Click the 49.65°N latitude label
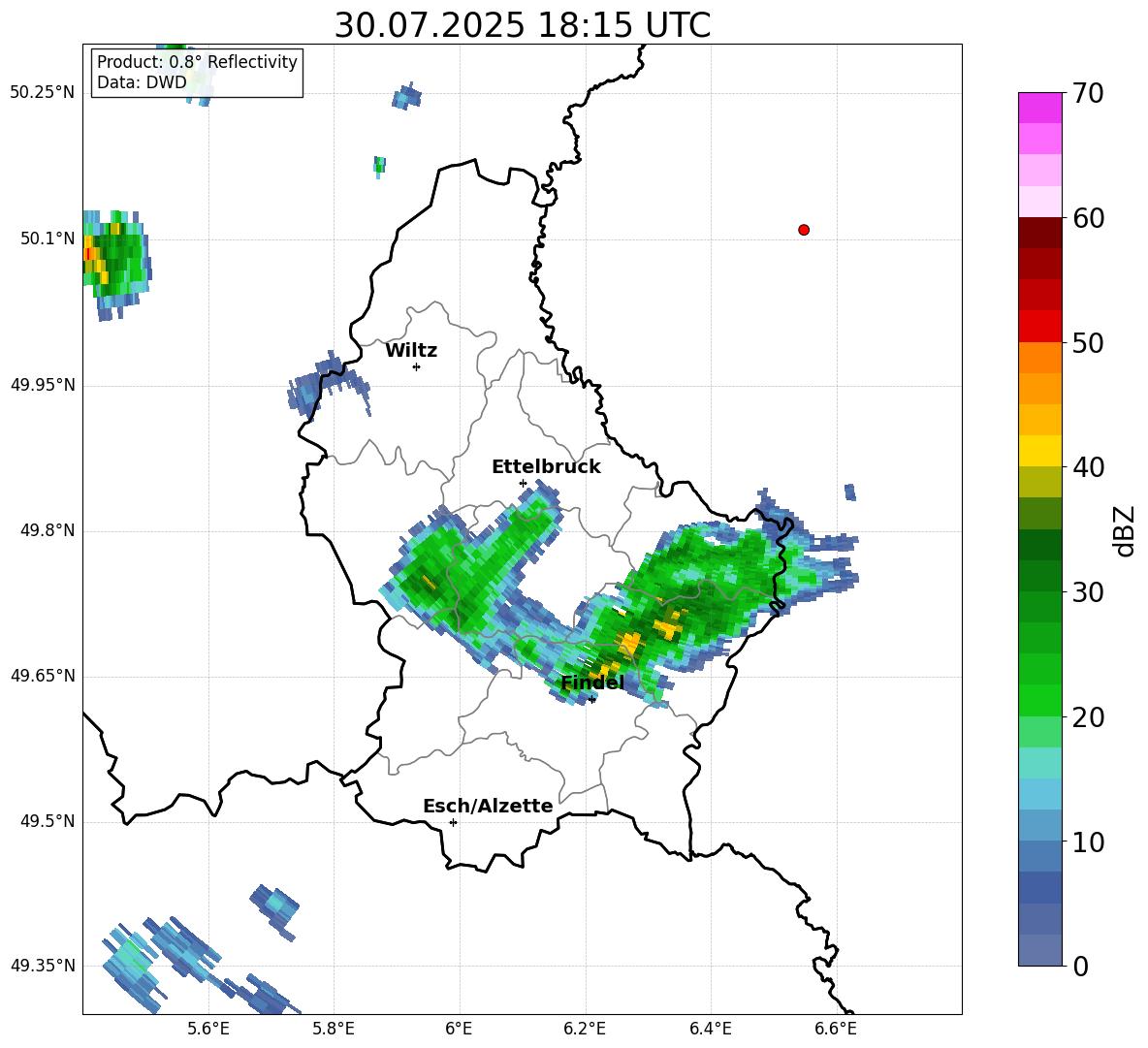This screenshot has width=1148, height=1048. [43, 676]
